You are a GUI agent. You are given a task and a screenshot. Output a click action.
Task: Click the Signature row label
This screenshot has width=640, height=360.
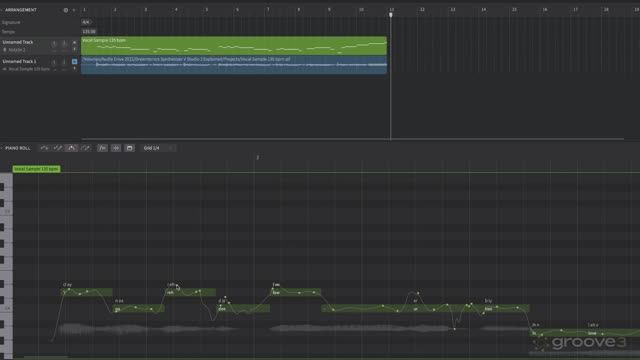11,22
